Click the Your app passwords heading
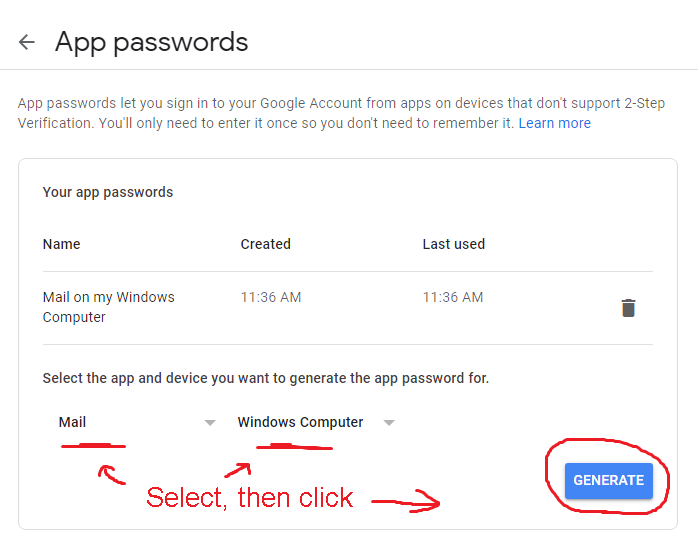 click(108, 192)
